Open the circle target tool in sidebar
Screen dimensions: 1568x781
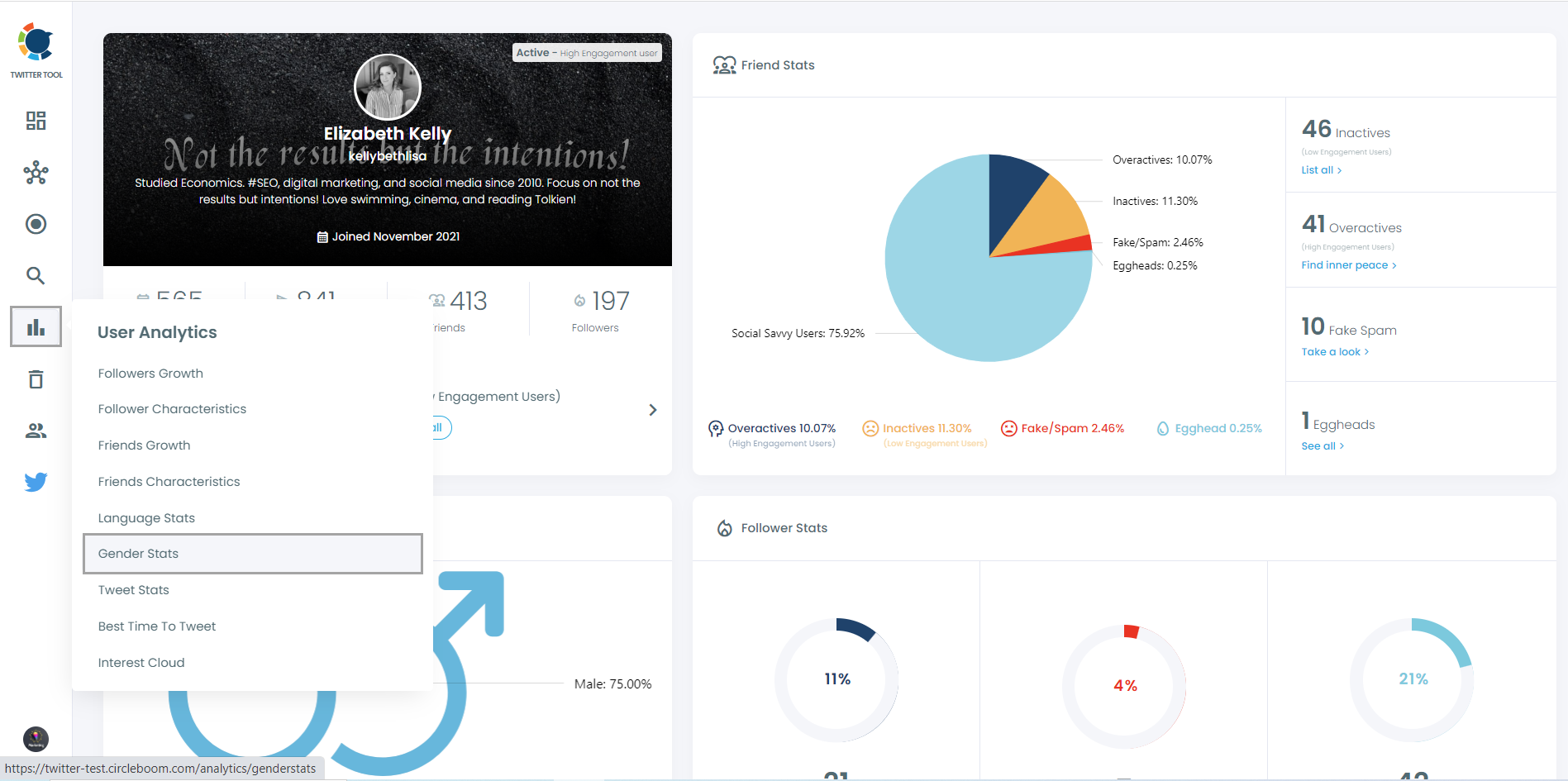(36, 224)
